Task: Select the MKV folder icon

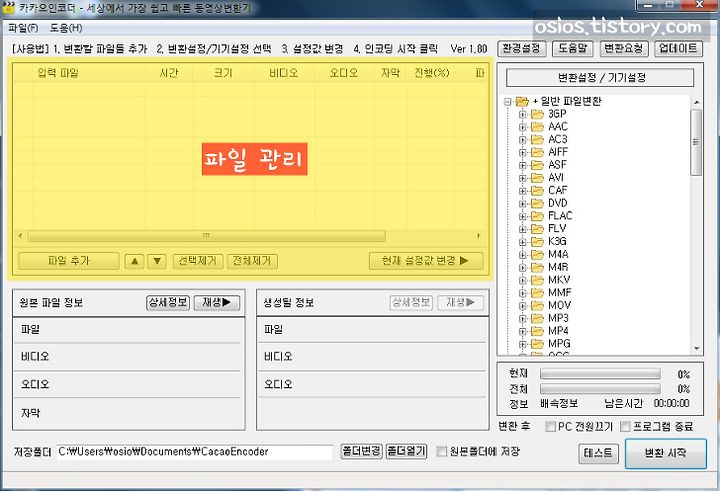Action: [x=537, y=280]
